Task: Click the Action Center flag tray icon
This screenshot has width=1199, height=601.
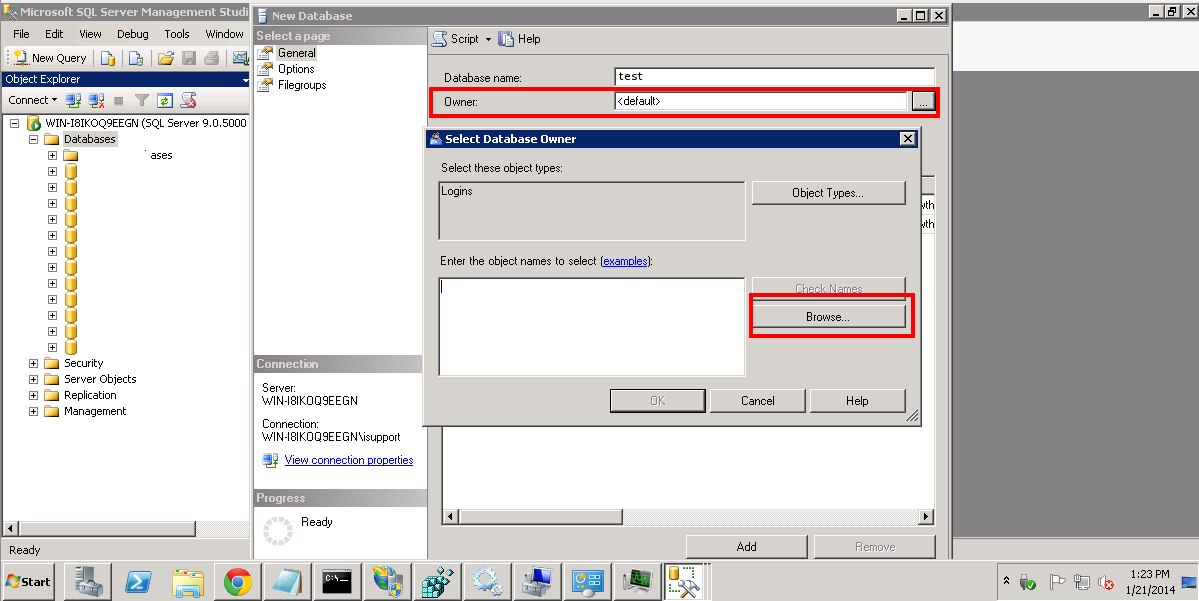Action: 1057,583
